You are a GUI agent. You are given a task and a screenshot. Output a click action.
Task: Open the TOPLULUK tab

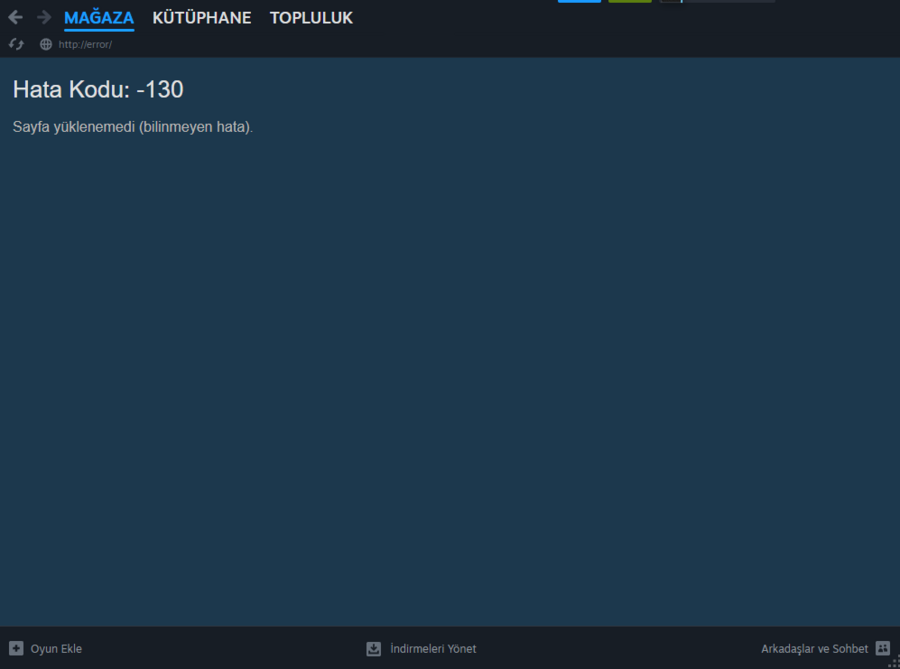[x=311, y=18]
